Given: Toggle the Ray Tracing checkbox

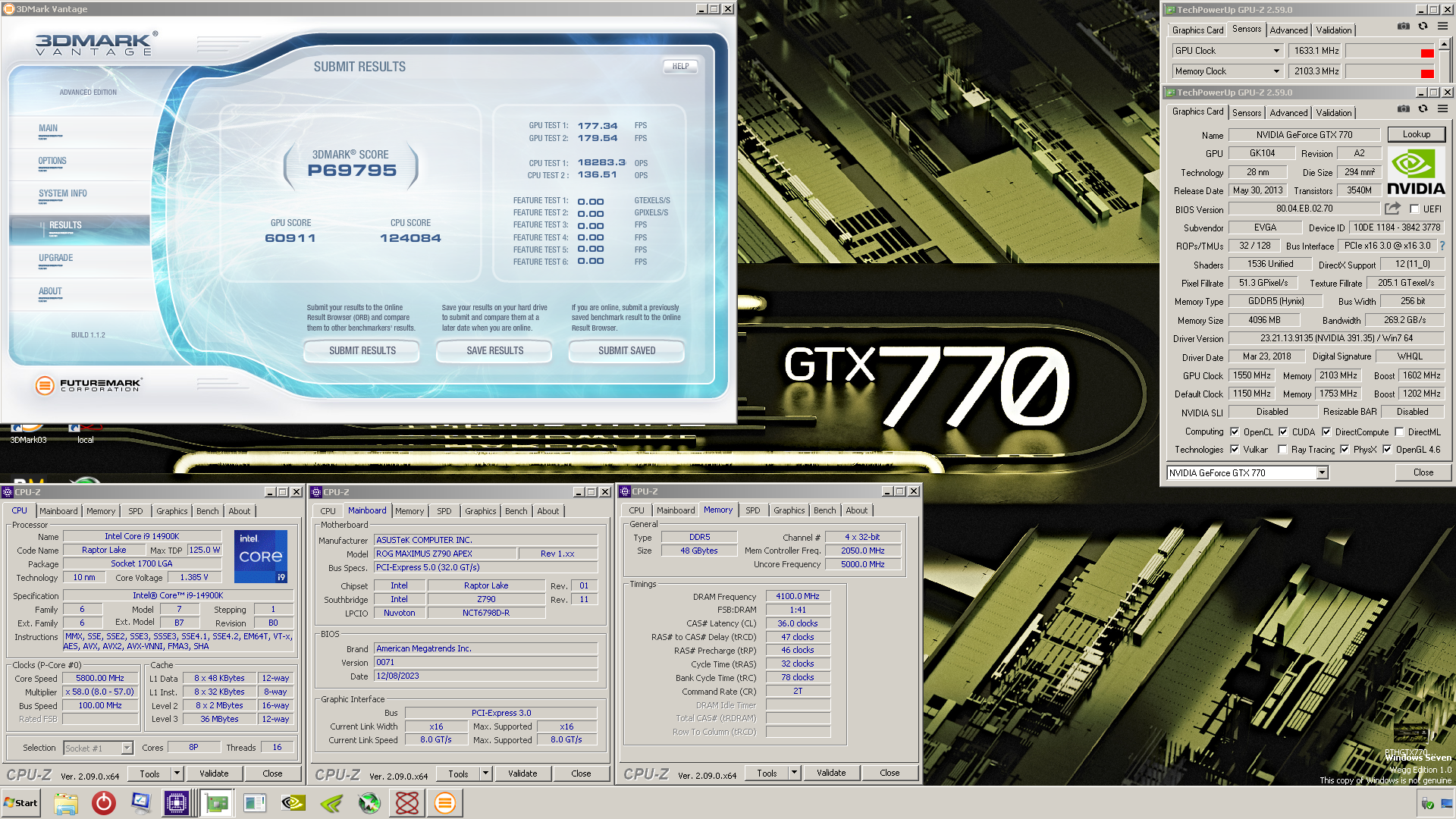Looking at the screenshot, I should click(1282, 449).
